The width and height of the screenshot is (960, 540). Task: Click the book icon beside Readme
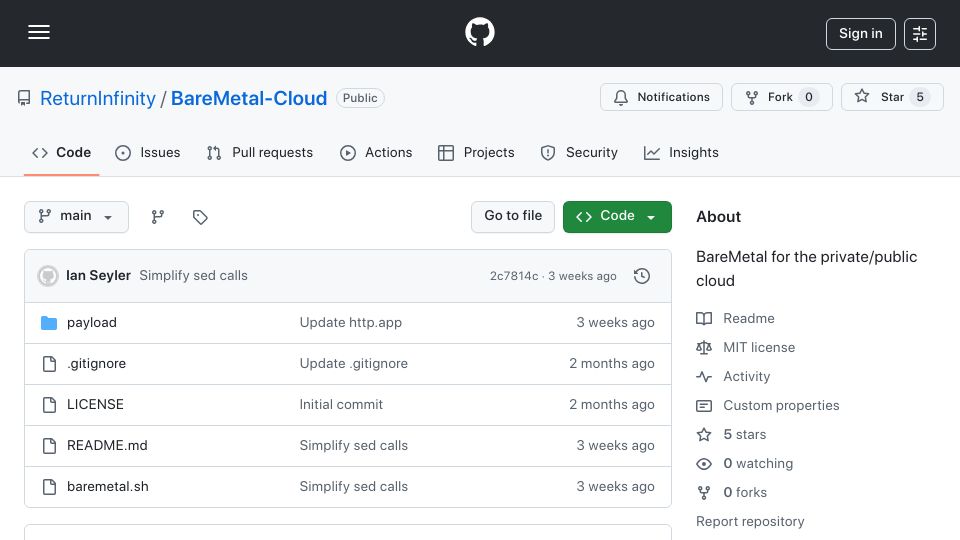704,318
